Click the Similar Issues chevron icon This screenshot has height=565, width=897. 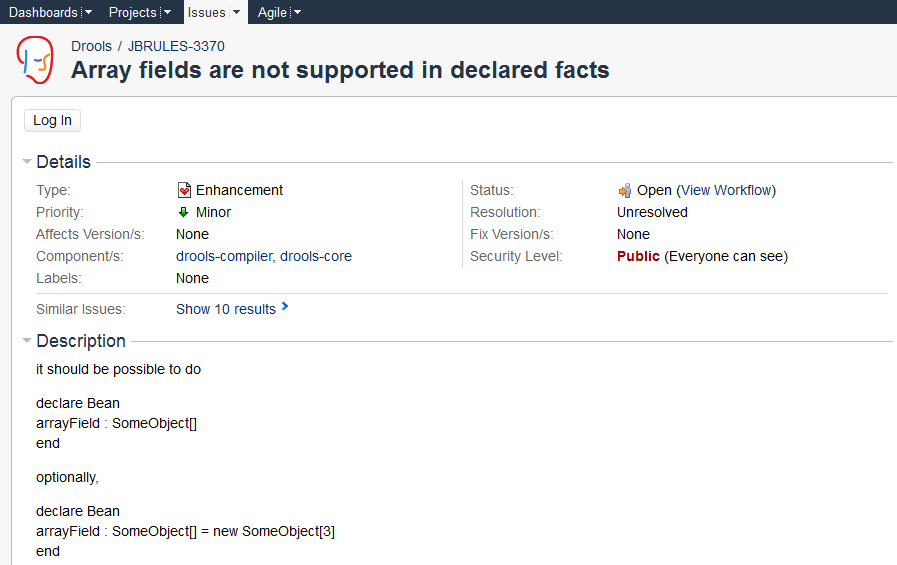pyautogui.click(x=285, y=307)
